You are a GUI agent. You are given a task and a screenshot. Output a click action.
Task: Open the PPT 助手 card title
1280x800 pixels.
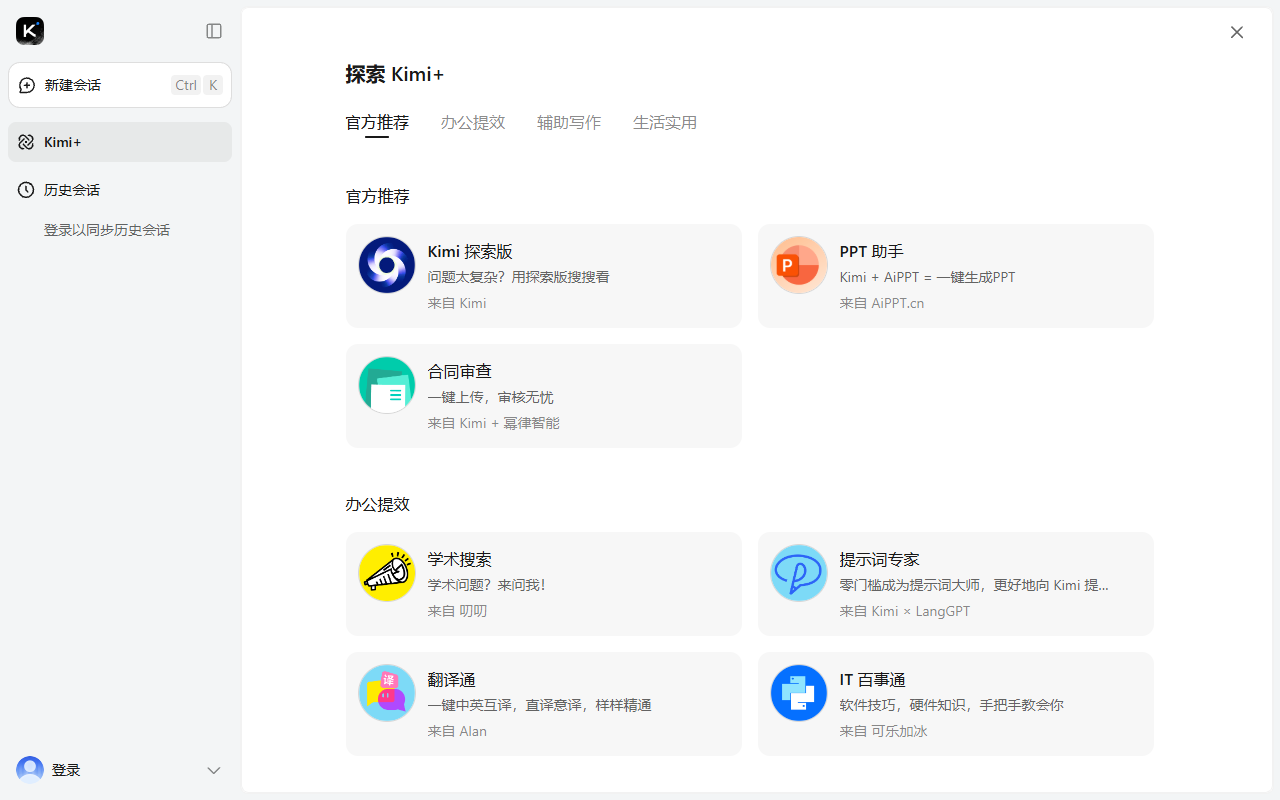tap(871, 252)
